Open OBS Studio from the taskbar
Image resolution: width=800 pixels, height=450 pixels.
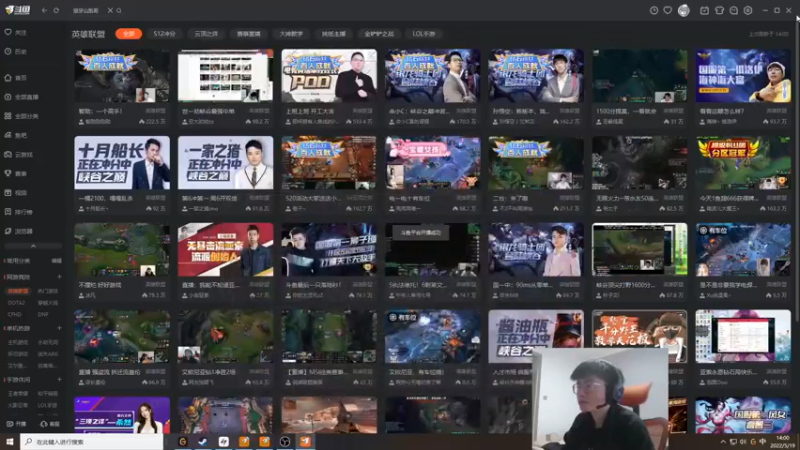pos(285,442)
